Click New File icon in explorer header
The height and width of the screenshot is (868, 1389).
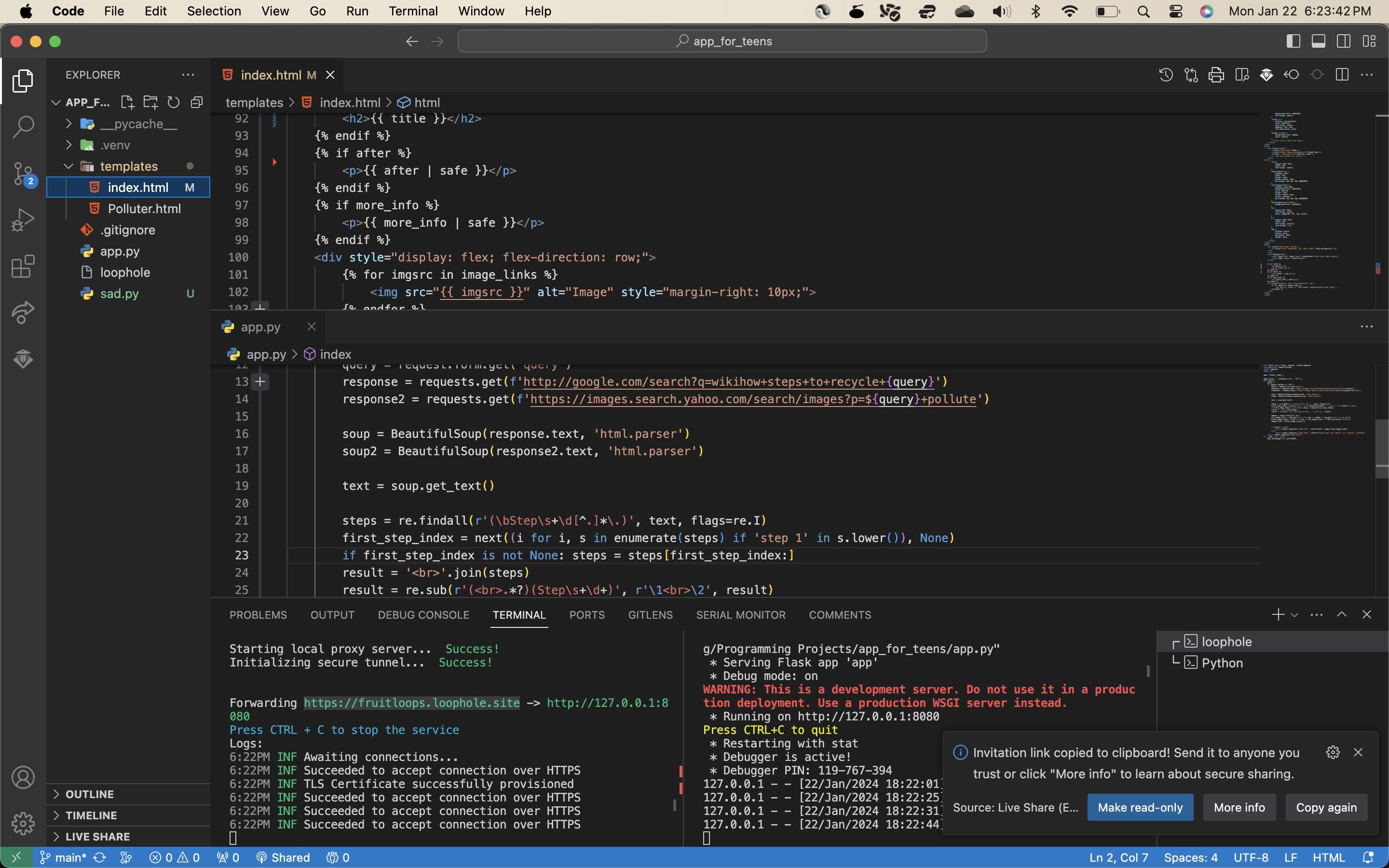pos(127,102)
